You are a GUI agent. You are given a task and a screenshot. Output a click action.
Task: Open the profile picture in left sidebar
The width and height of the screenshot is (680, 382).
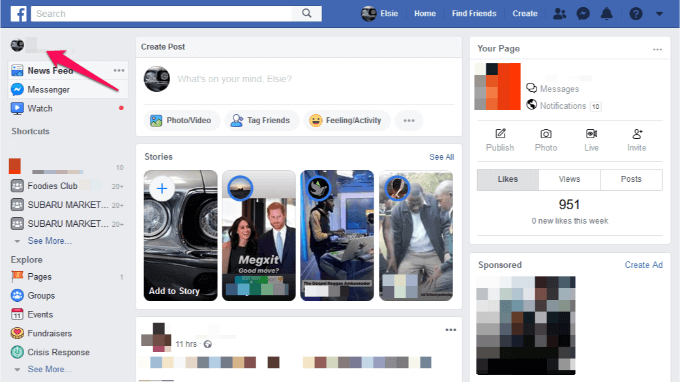click(x=17, y=45)
